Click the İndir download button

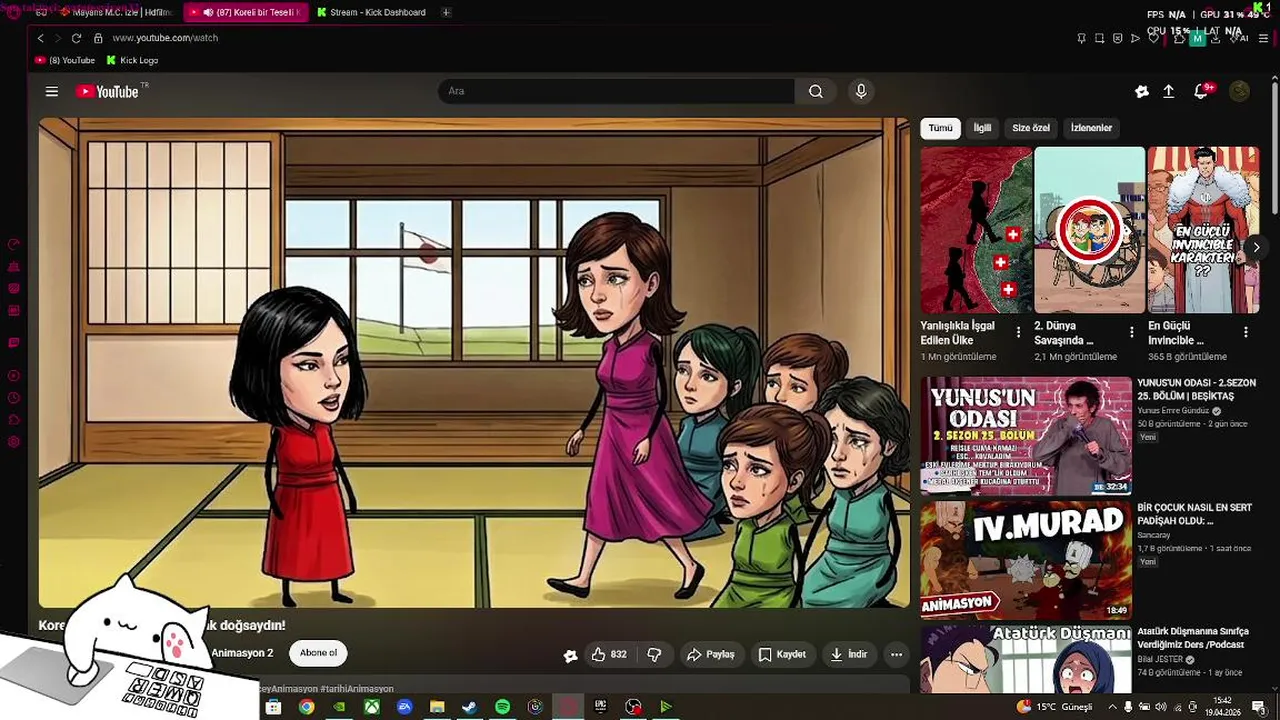849,654
